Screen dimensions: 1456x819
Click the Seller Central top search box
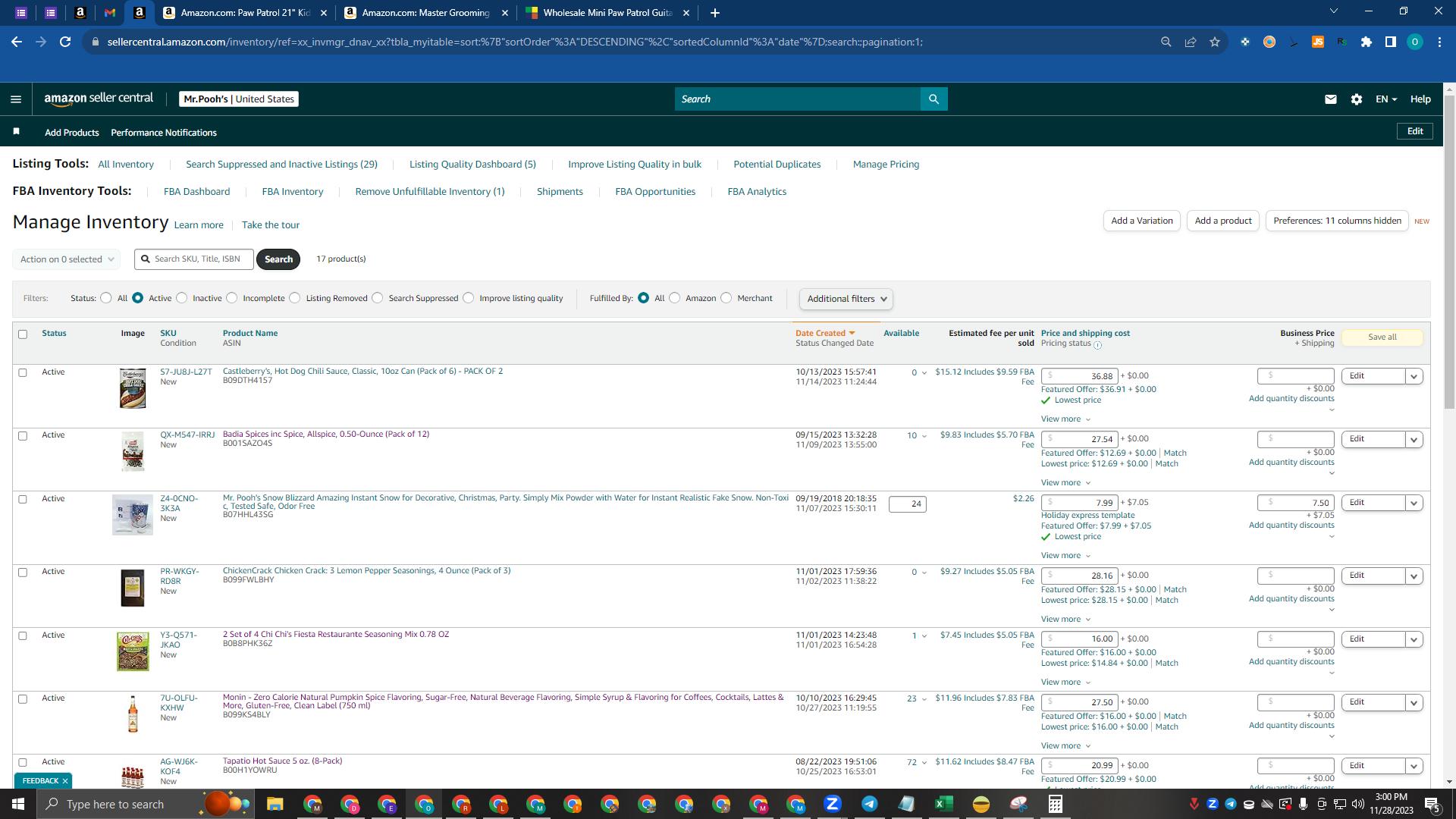pyautogui.click(x=797, y=99)
